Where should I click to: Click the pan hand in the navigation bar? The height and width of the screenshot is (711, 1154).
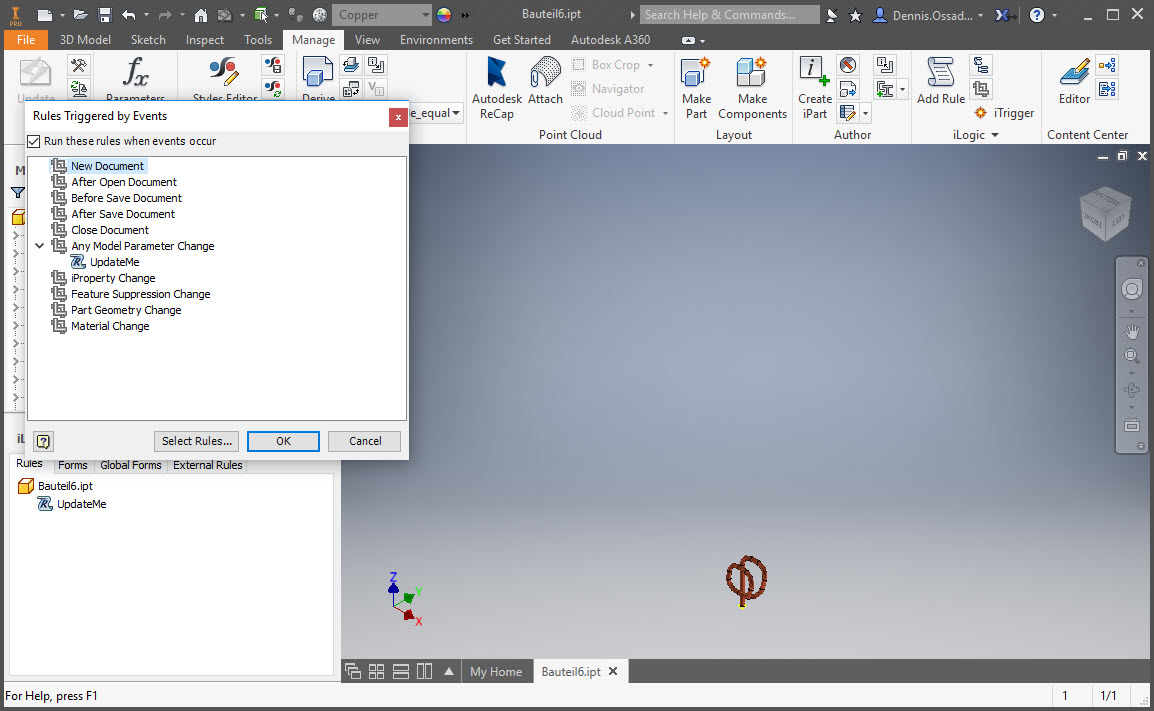[x=1131, y=330]
